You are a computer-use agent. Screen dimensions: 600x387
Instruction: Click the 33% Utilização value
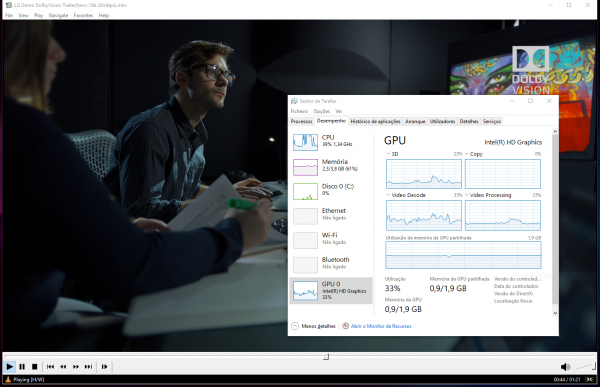(393, 288)
